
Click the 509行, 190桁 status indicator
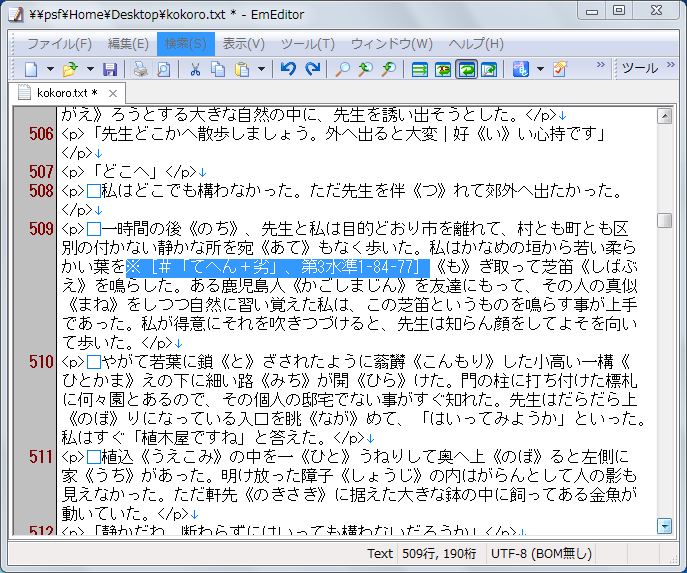coord(439,554)
